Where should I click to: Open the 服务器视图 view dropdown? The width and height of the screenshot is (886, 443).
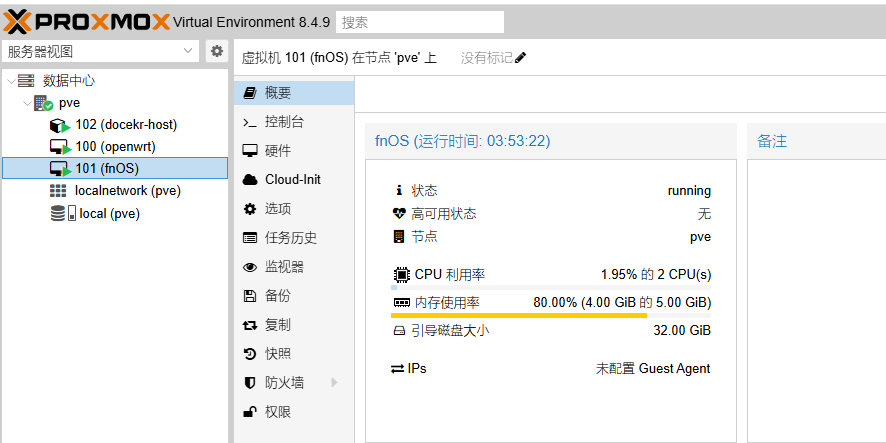tap(102, 51)
